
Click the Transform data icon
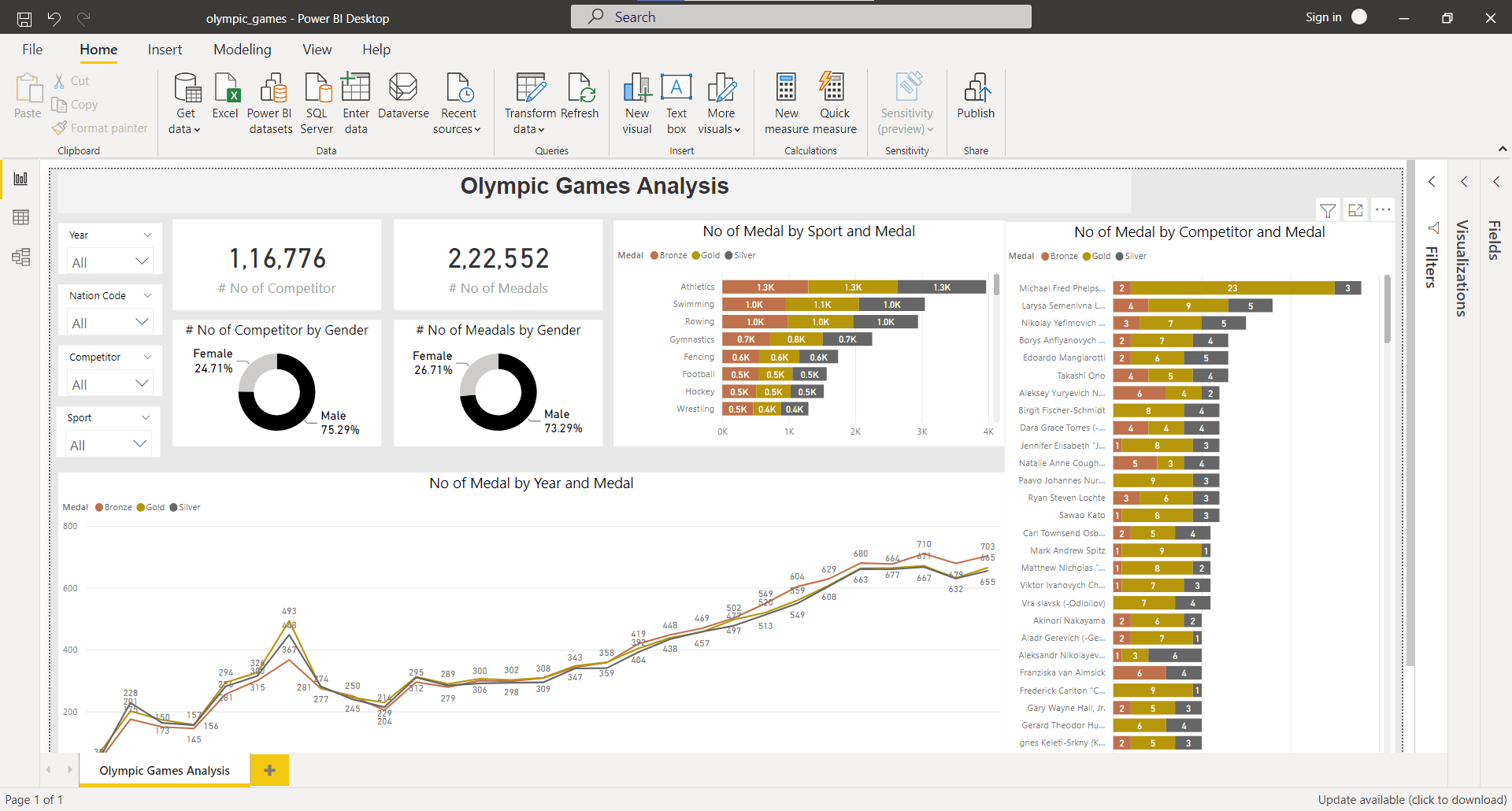[529, 102]
